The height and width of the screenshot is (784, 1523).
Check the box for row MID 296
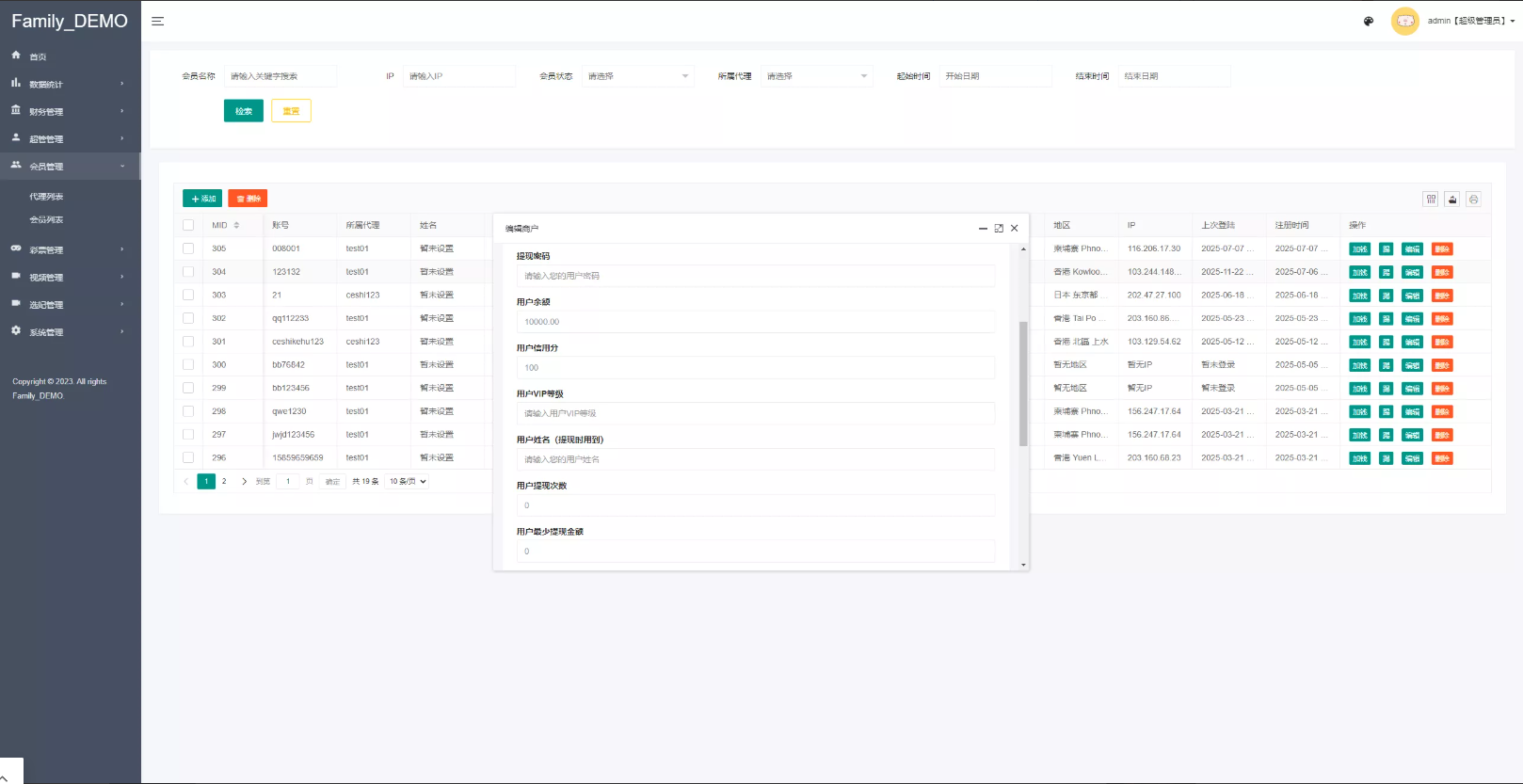(x=188, y=457)
